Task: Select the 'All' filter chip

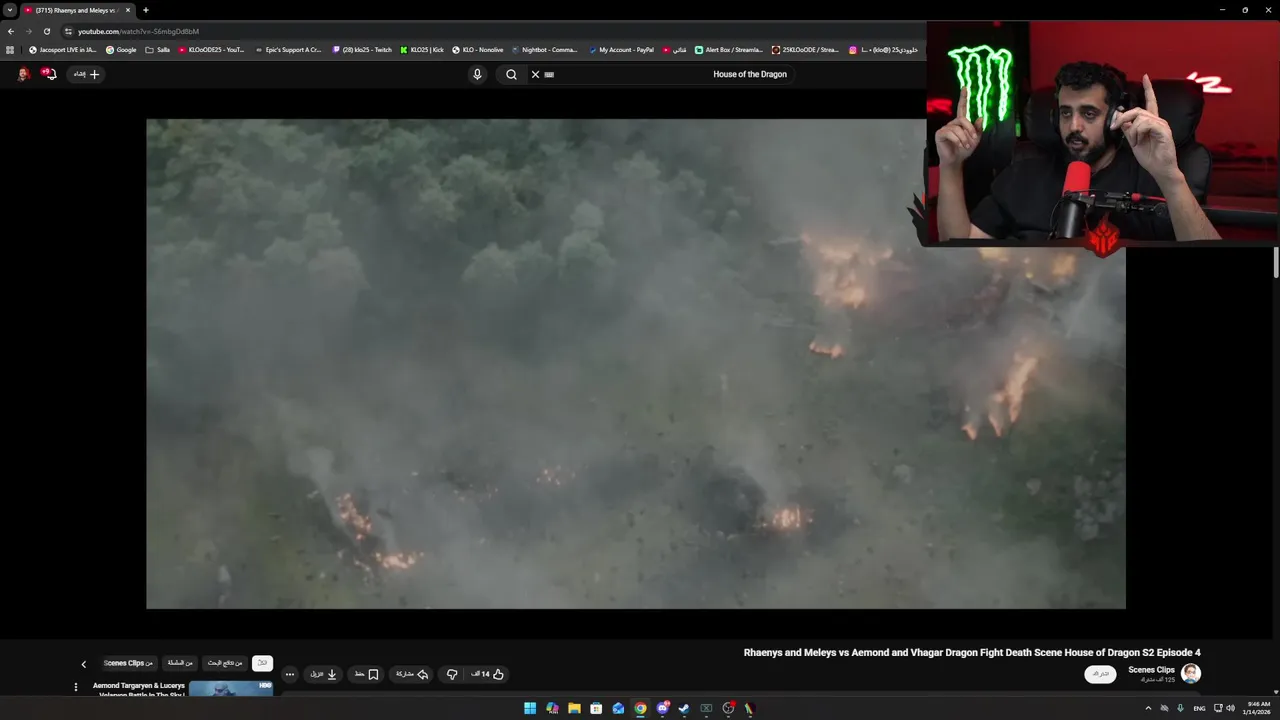Action: tap(262, 663)
